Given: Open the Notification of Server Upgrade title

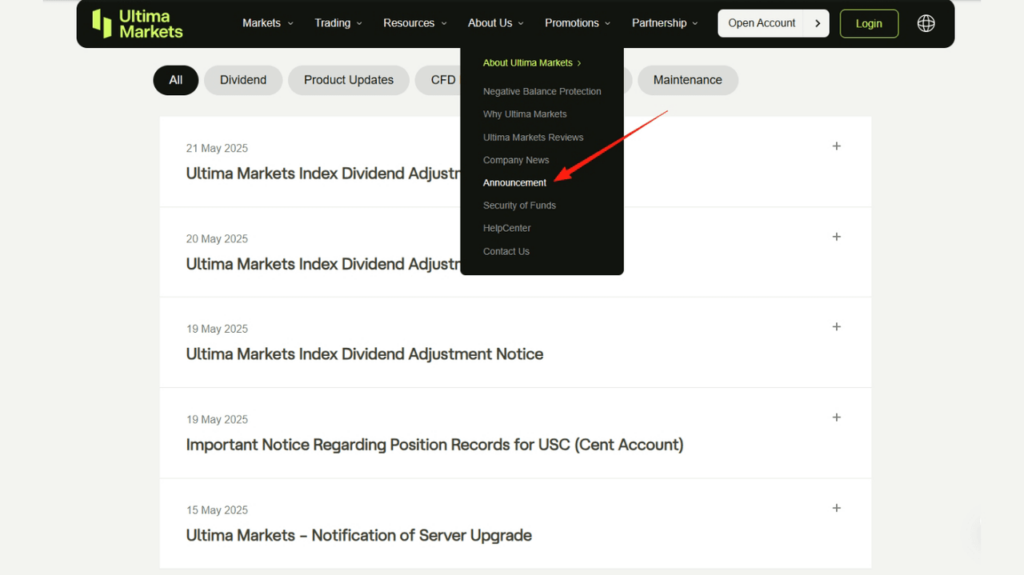Looking at the screenshot, I should (x=359, y=535).
